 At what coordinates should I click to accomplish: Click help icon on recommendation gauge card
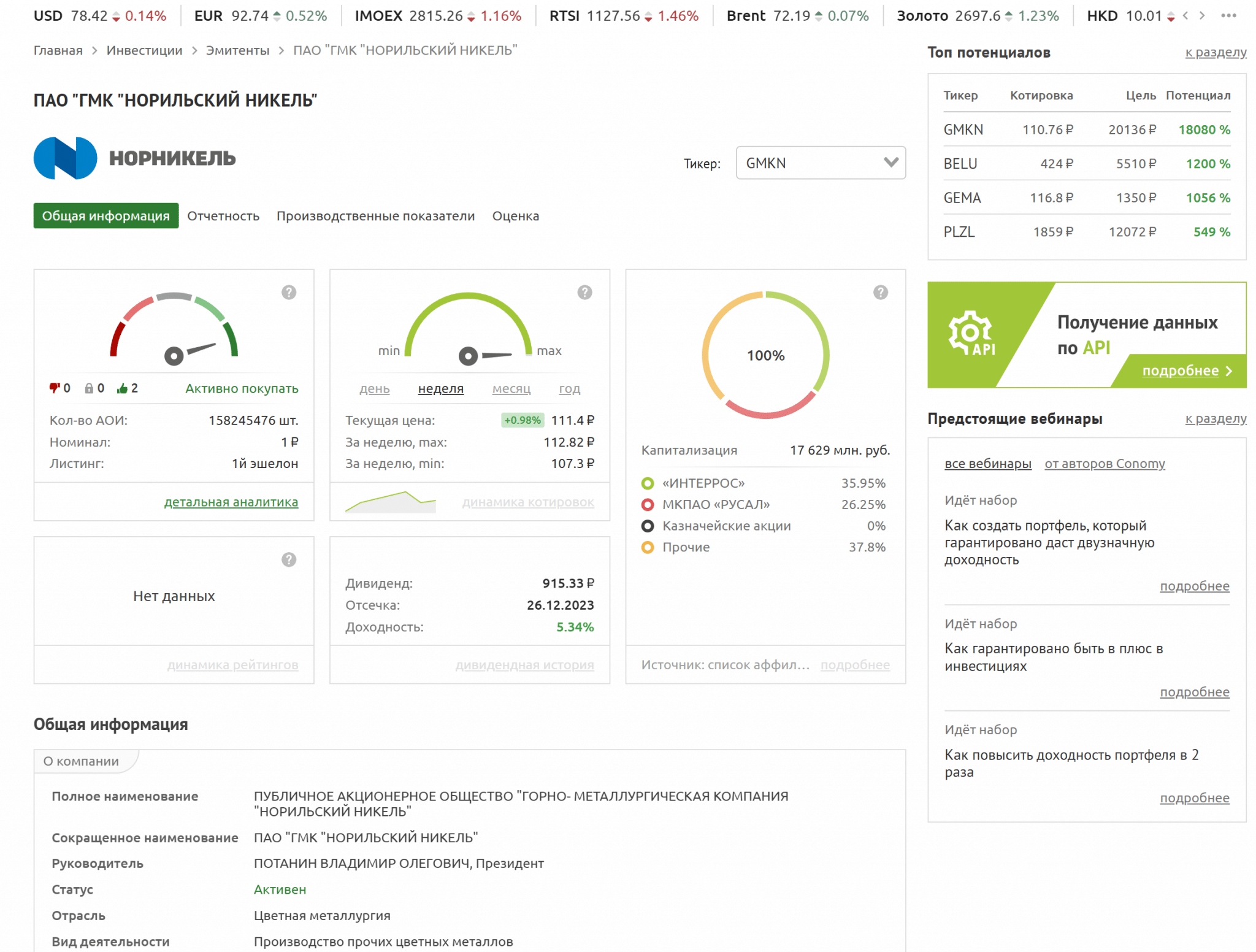(x=289, y=293)
